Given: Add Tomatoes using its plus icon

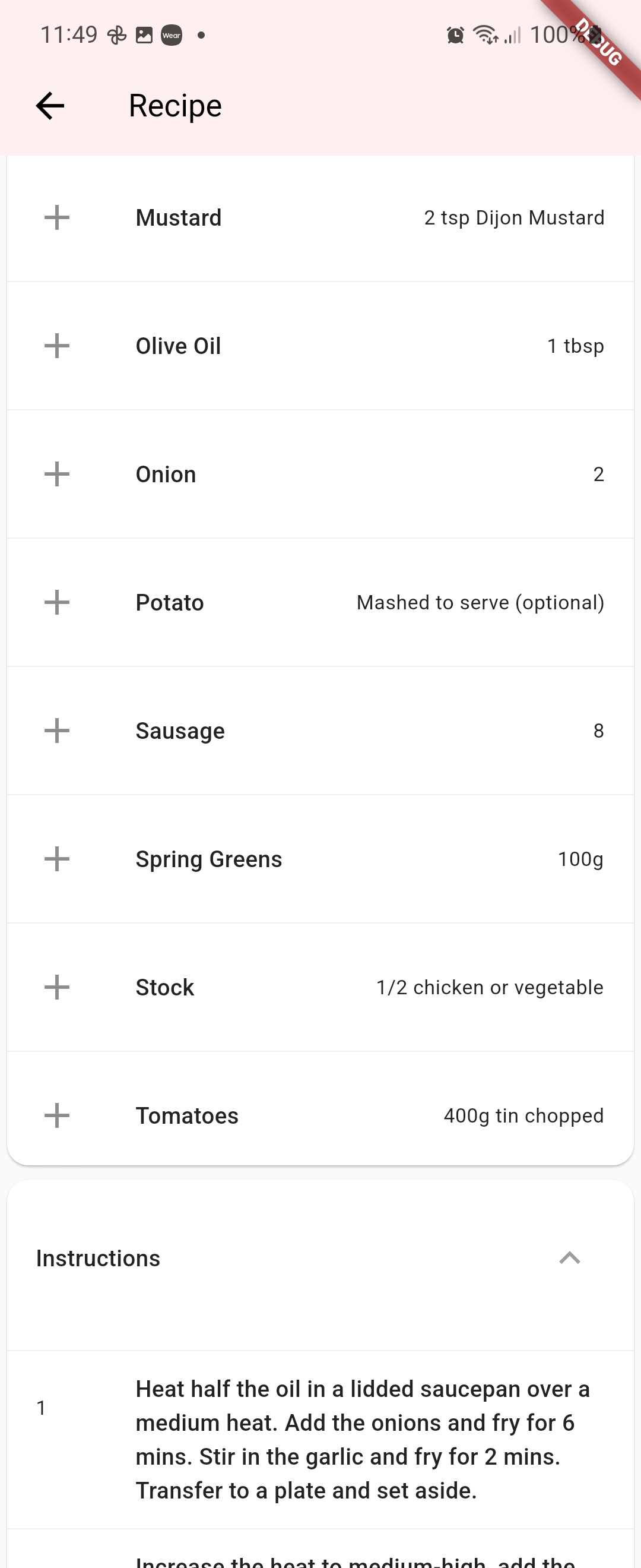Looking at the screenshot, I should coord(56,1116).
